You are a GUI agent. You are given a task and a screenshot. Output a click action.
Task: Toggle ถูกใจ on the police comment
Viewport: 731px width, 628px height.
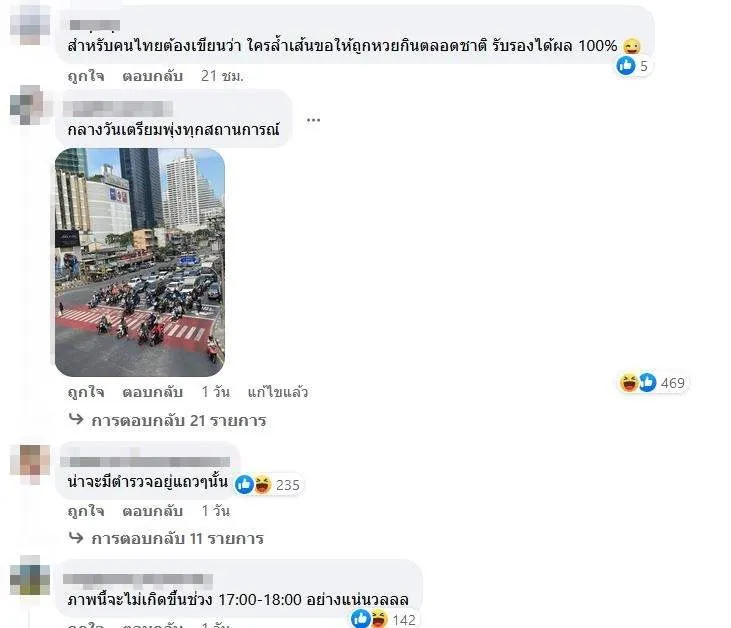pos(86,511)
